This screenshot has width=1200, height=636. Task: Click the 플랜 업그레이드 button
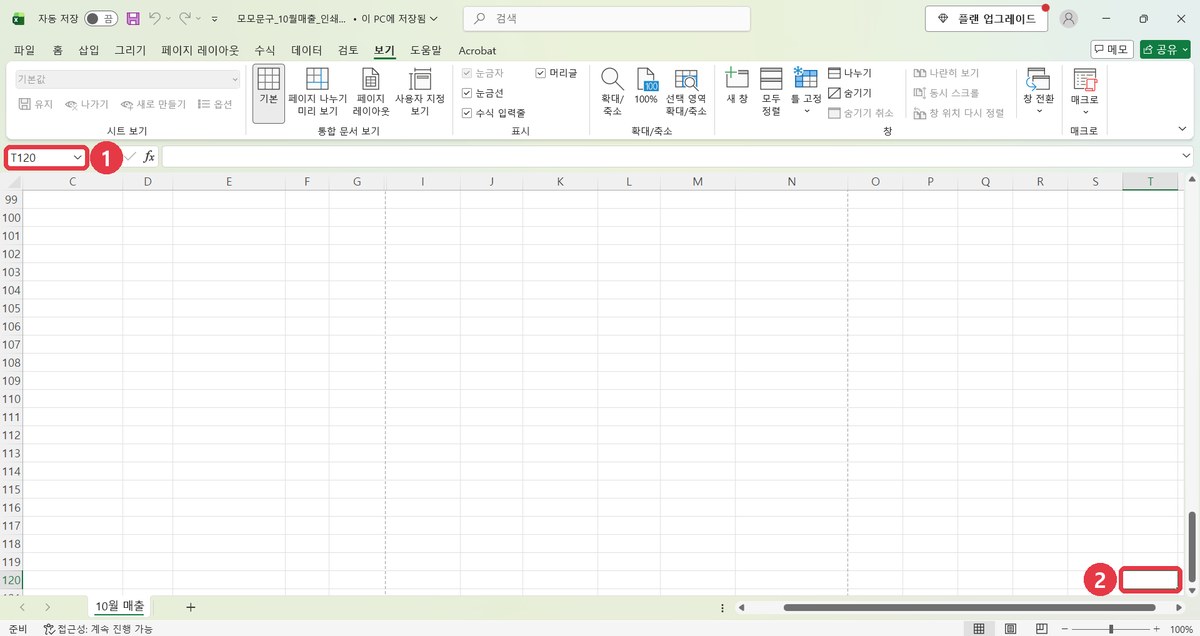[985, 19]
